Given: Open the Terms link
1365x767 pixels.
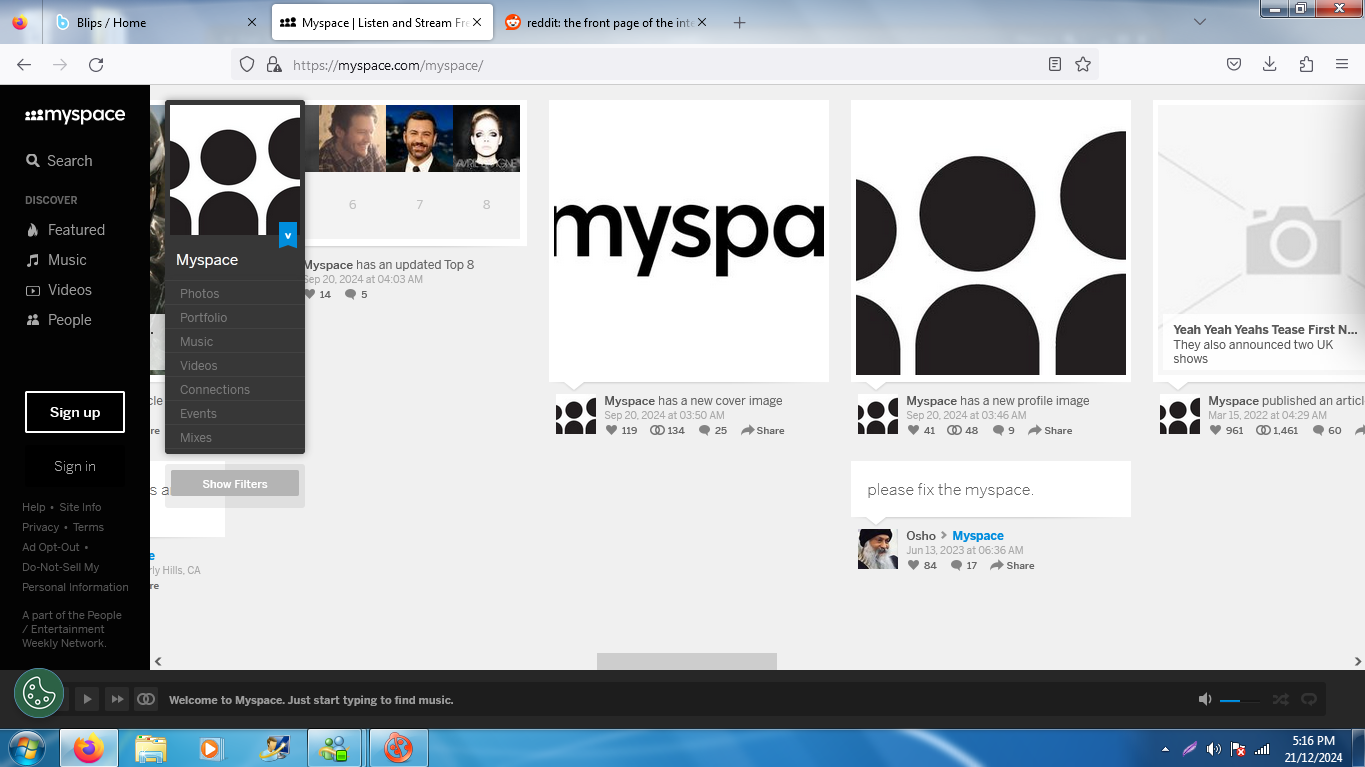Looking at the screenshot, I should (88, 527).
